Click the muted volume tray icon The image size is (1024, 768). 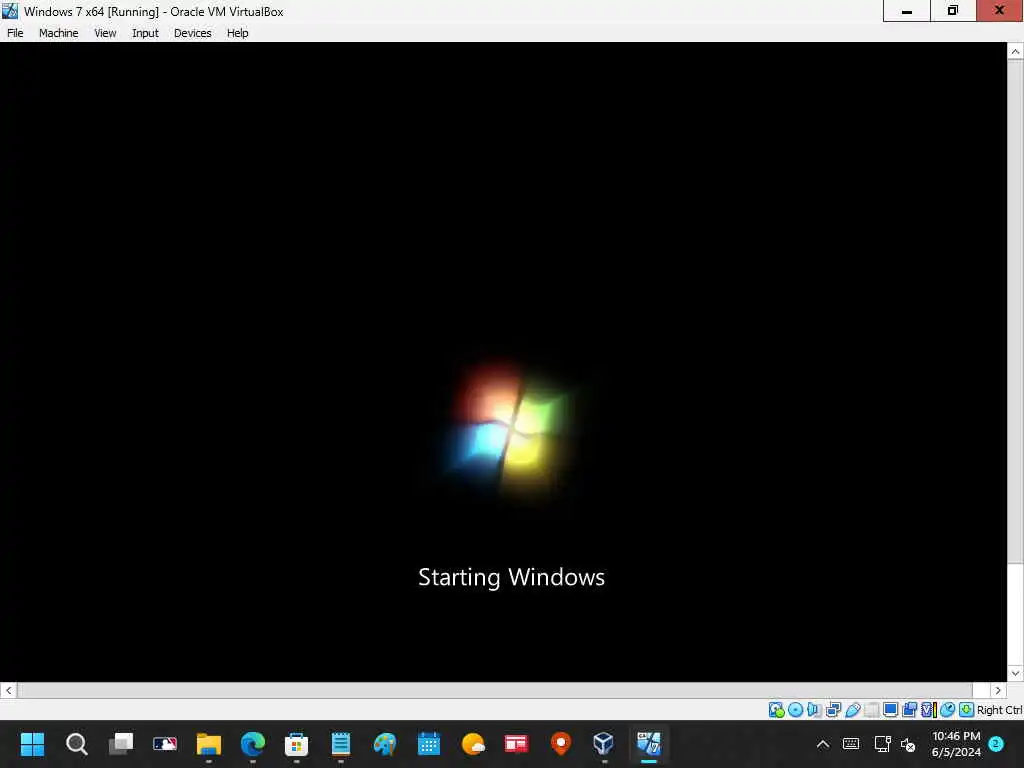click(x=908, y=744)
